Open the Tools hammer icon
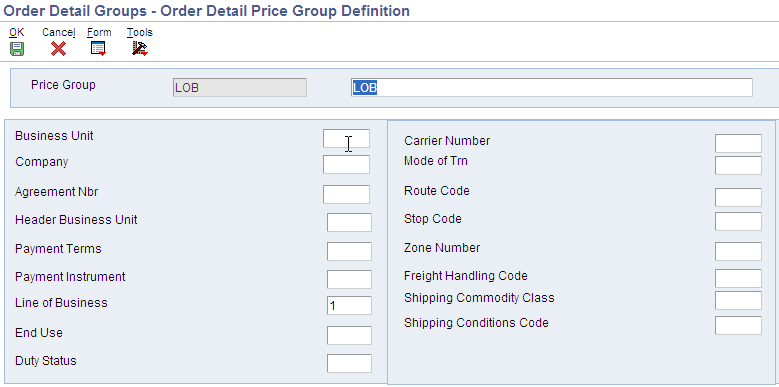The image size is (779, 387). coord(140,49)
